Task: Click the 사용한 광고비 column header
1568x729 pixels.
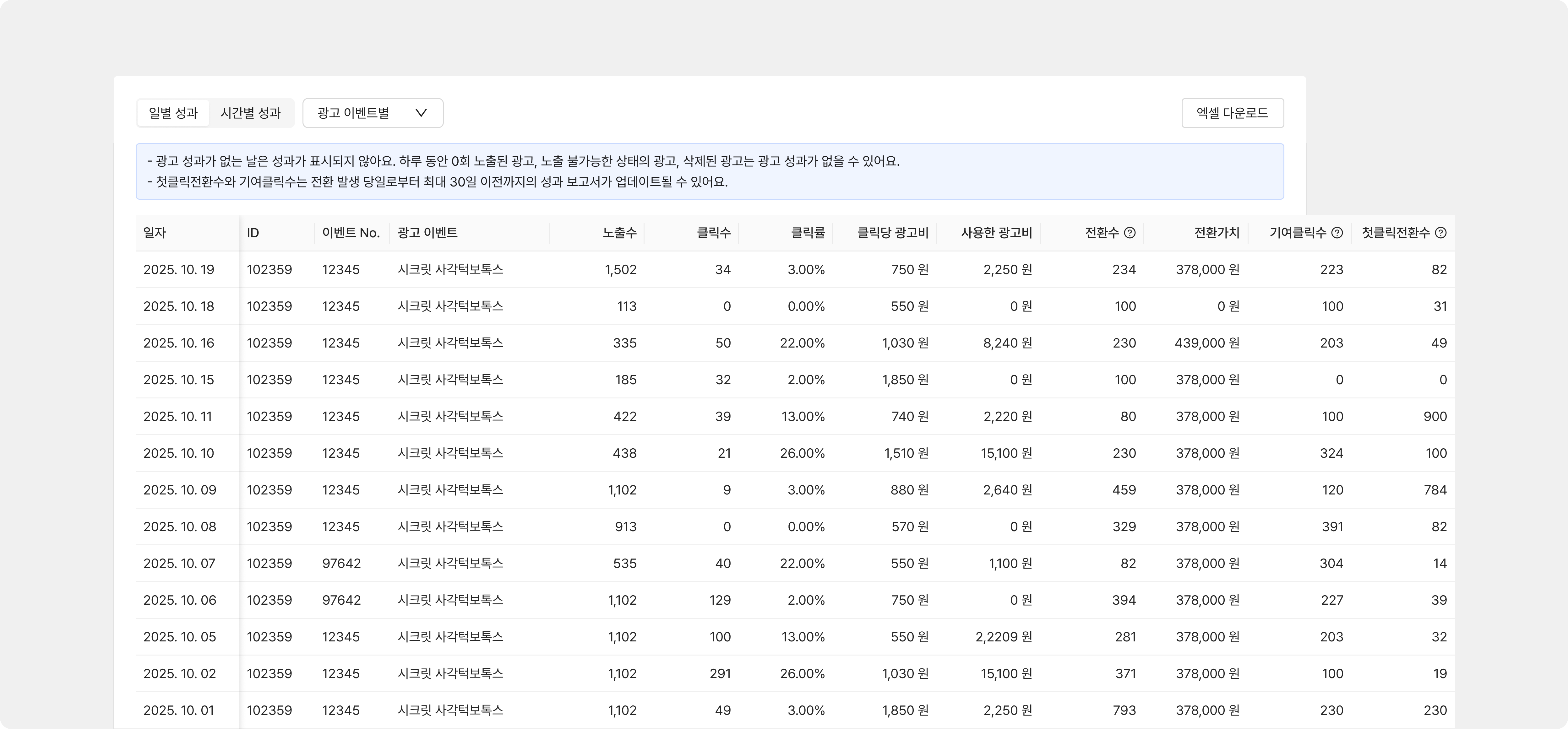Action: tap(996, 232)
